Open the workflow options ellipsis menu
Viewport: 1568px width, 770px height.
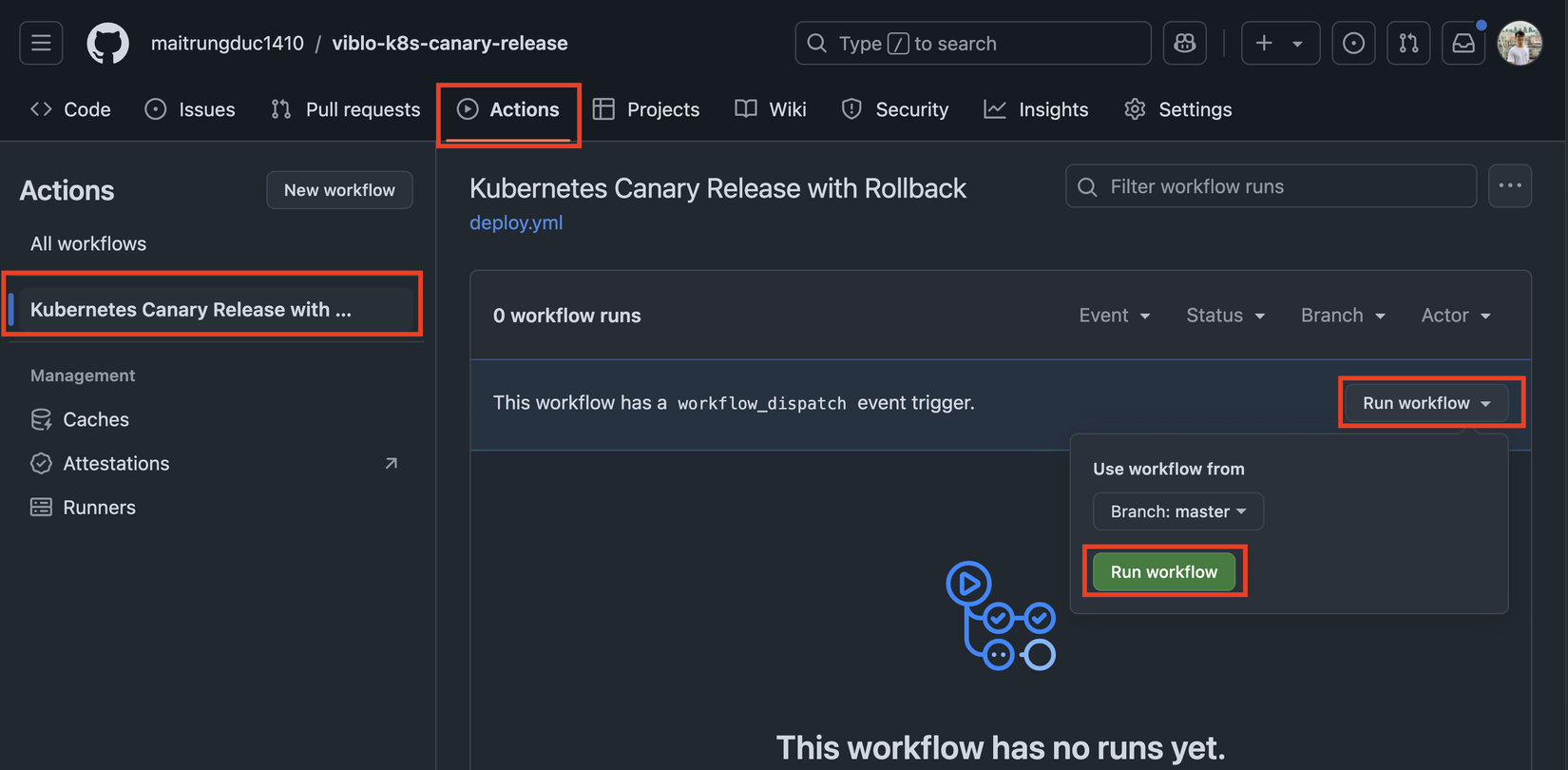pyautogui.click(x=1509, y=186)
